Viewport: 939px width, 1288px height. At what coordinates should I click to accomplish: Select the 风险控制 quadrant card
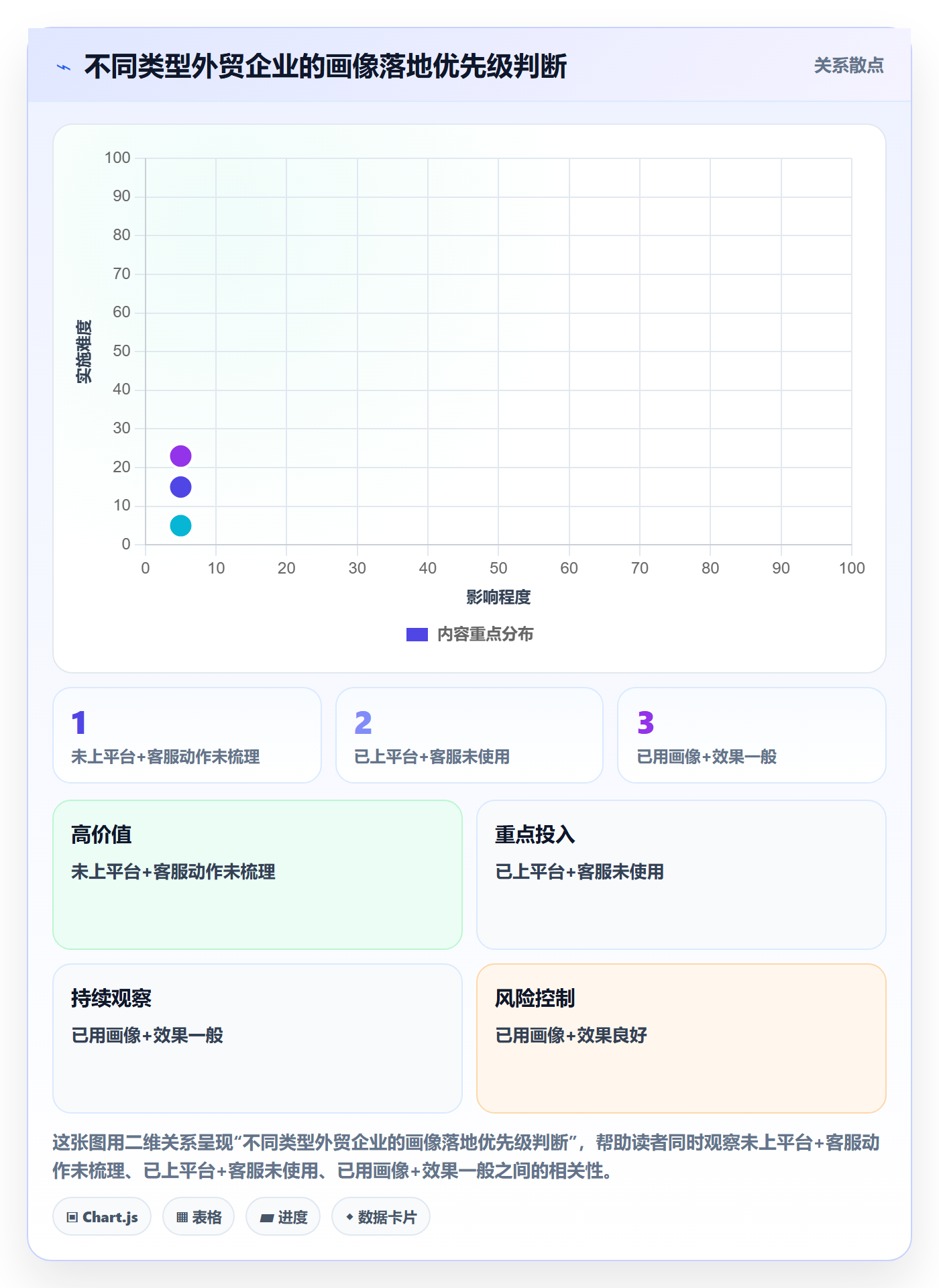(681, 1038)
